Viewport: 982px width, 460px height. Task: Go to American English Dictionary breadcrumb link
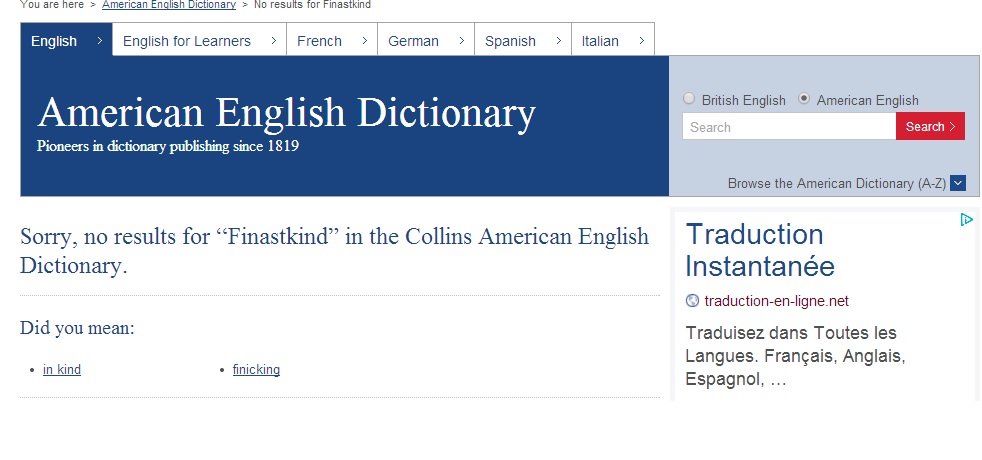coord(169,5)
